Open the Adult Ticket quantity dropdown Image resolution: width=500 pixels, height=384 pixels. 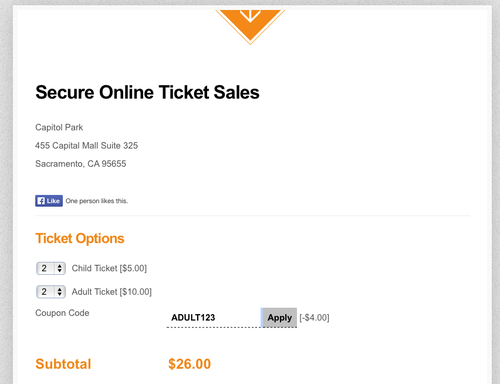pyautogui.click(x=51, y=292)
